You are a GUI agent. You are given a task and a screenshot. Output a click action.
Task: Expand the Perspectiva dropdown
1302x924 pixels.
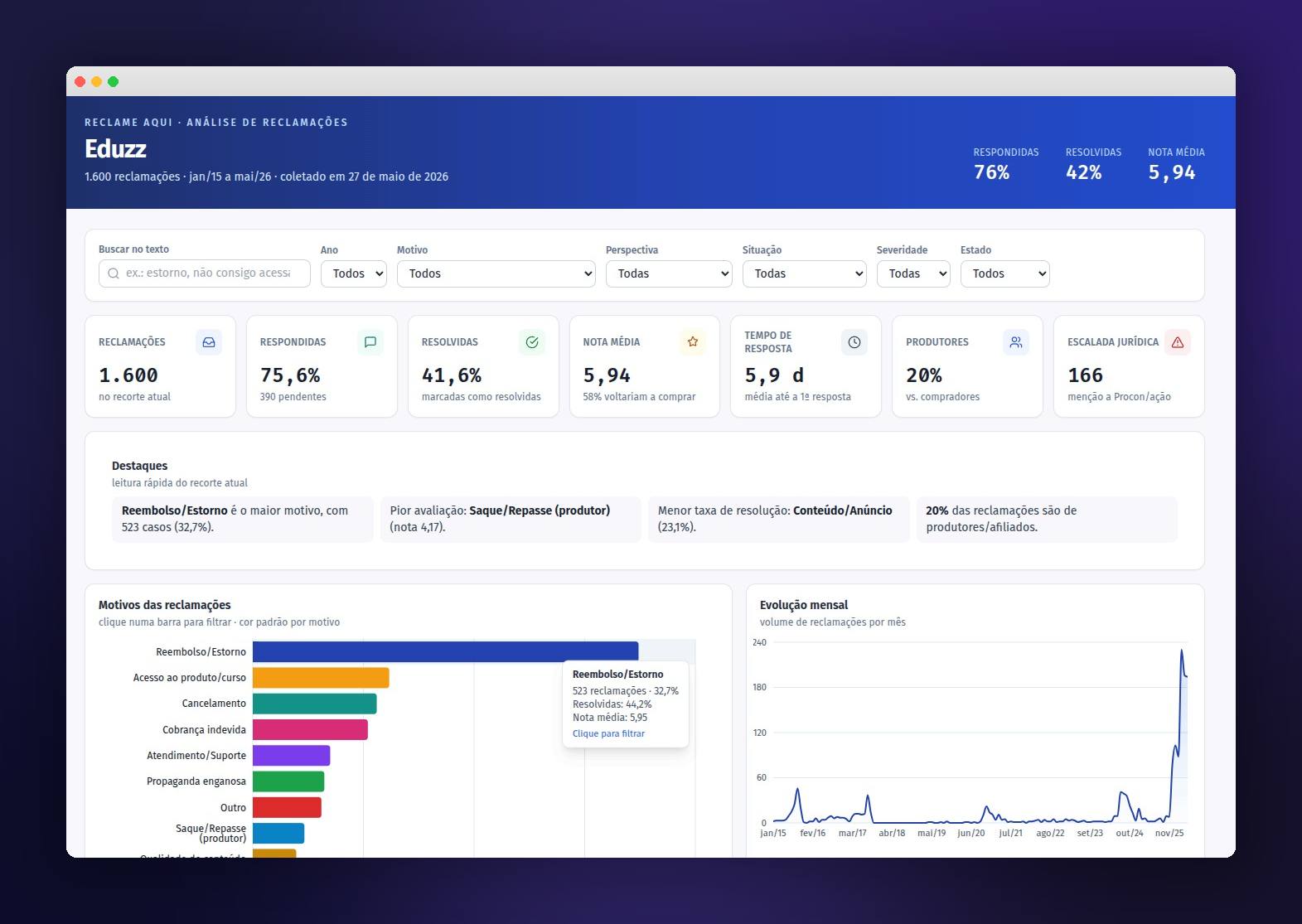[669, 273]
